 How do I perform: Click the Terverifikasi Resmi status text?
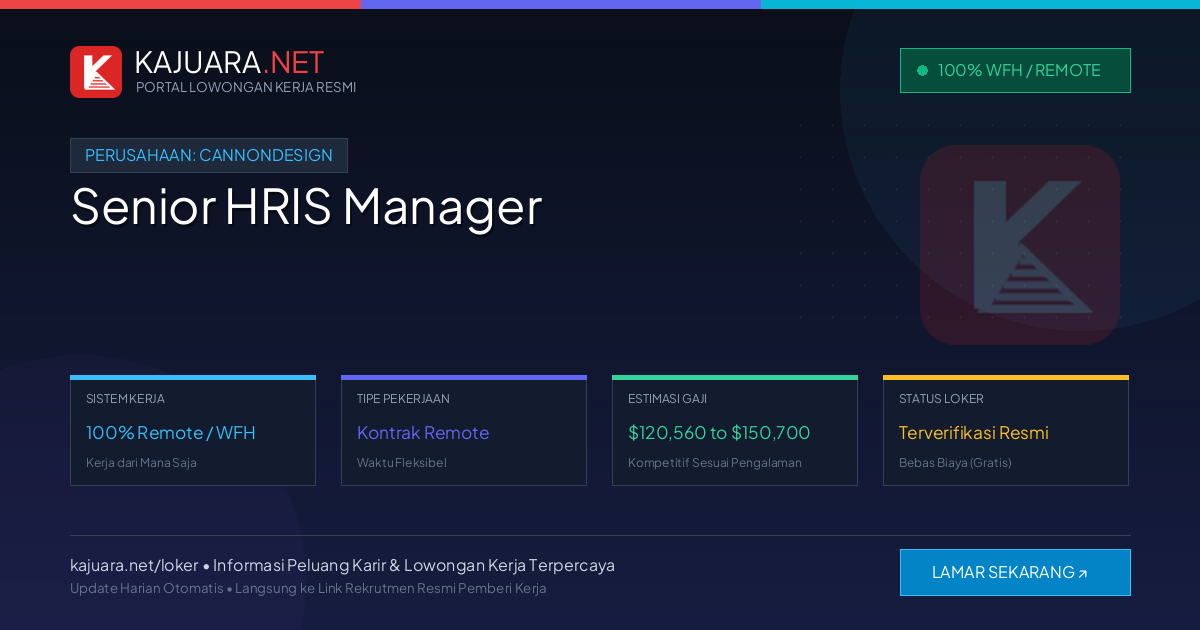(974, 433)
